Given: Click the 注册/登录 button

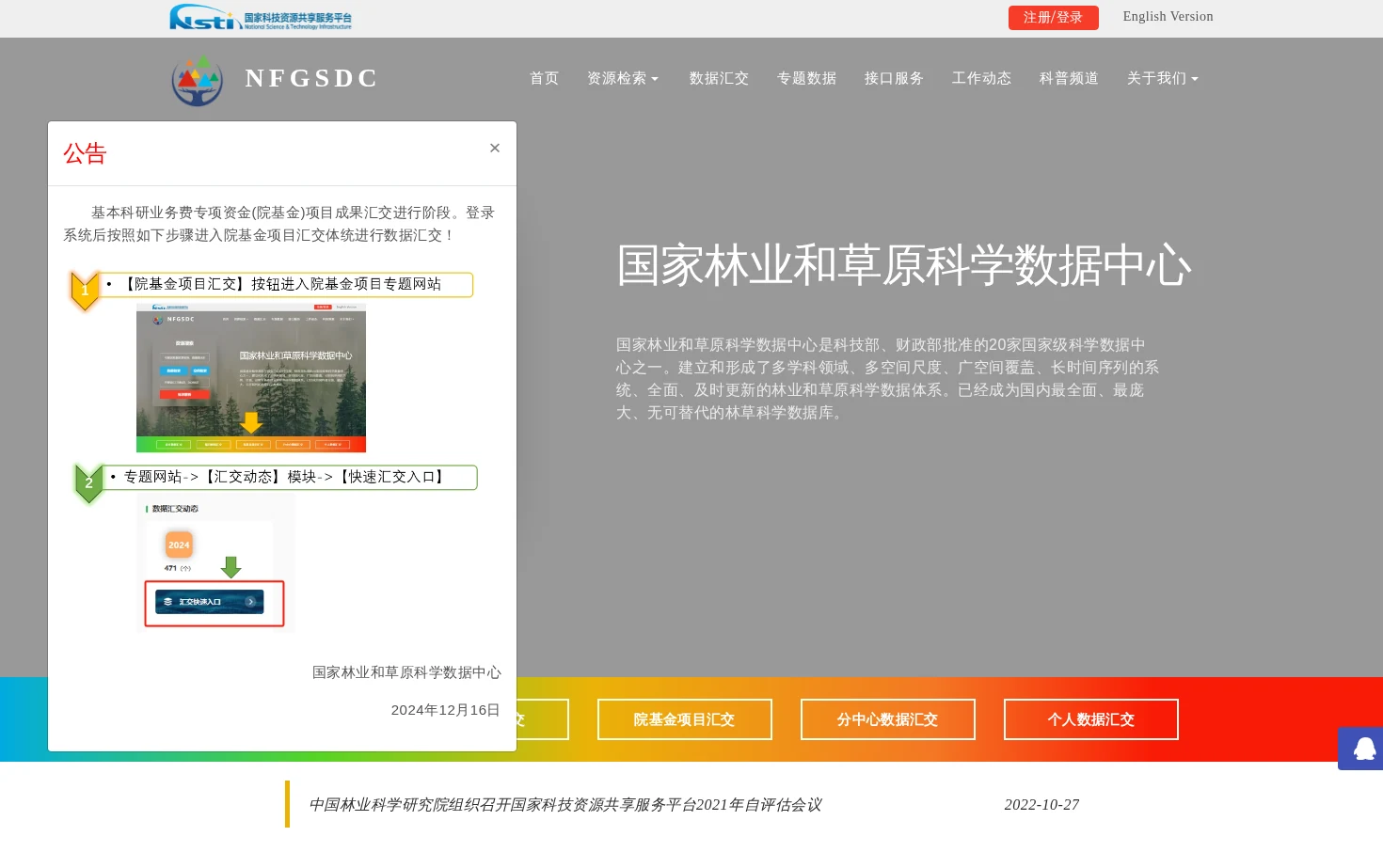Looking at the screenshot, I should [1053, 18].
